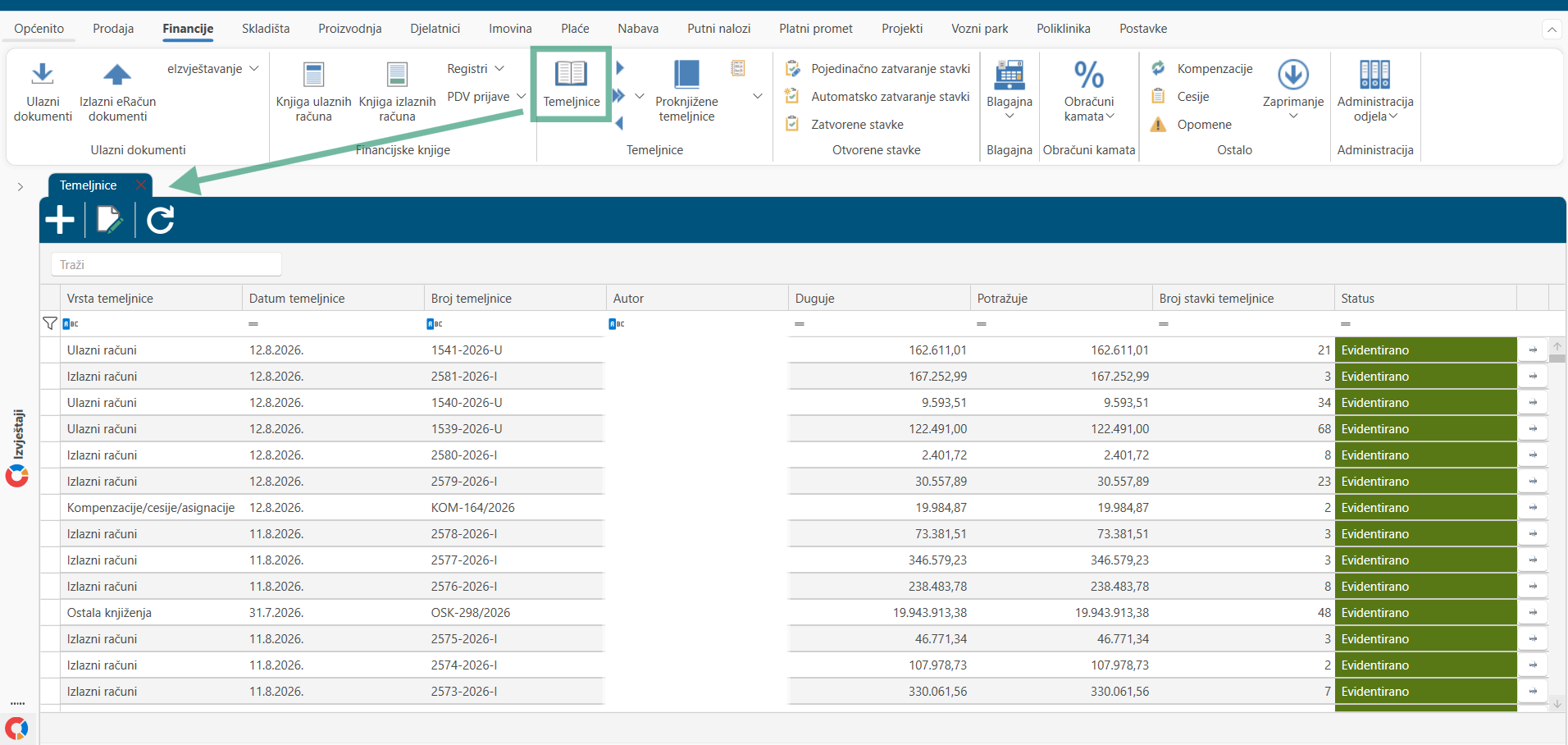Image resolution: width=1568 pixels, height=745 pixels.
Task: Switch to the Prodaja ribbon tab
Action: tap(113, 29)
